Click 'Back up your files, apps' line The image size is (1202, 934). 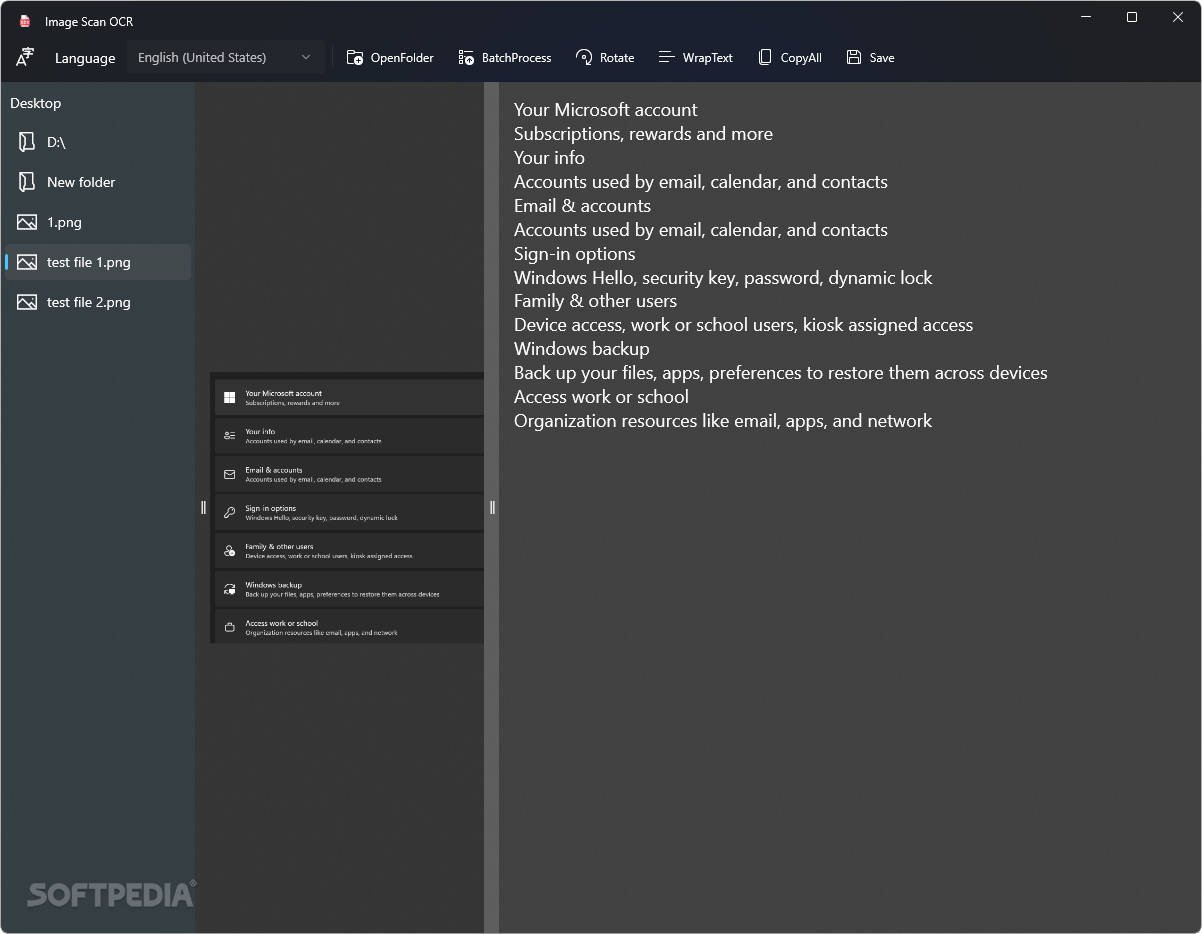click(781, 373)
